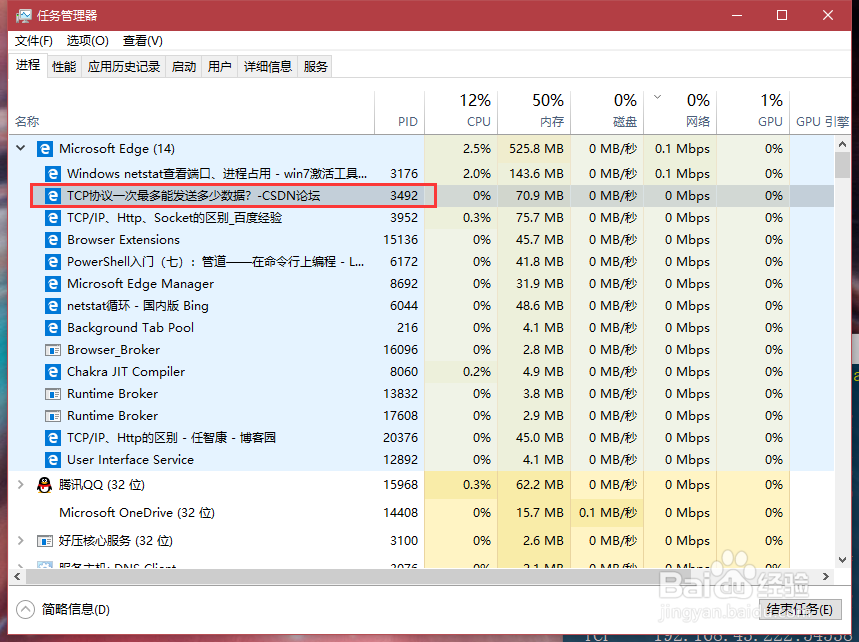The width and height of the screenshot is (859, 642).
Task: Click horizontal scrollbar left arrow
Action: [x=17, y=576]
